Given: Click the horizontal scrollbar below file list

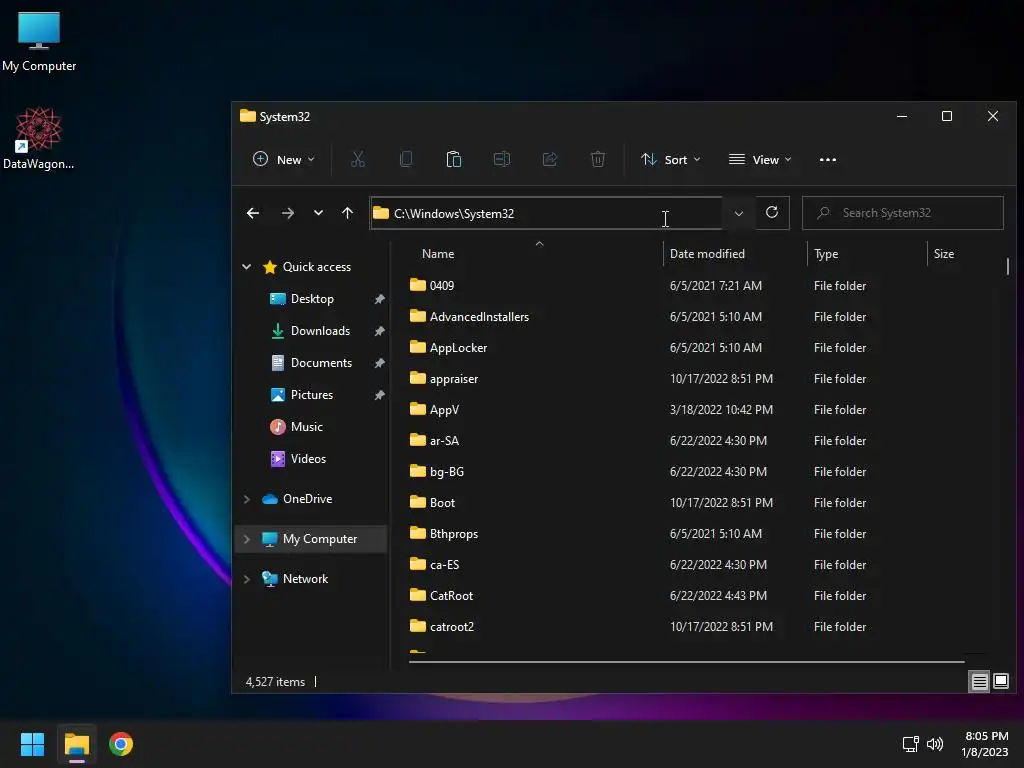Looking at the screenshot, I should (686, 662).
